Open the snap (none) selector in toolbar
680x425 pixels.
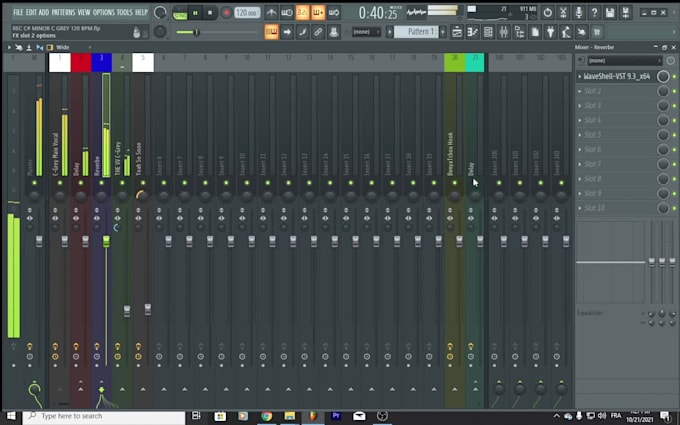pyautogui.click(x=366, y=32)
